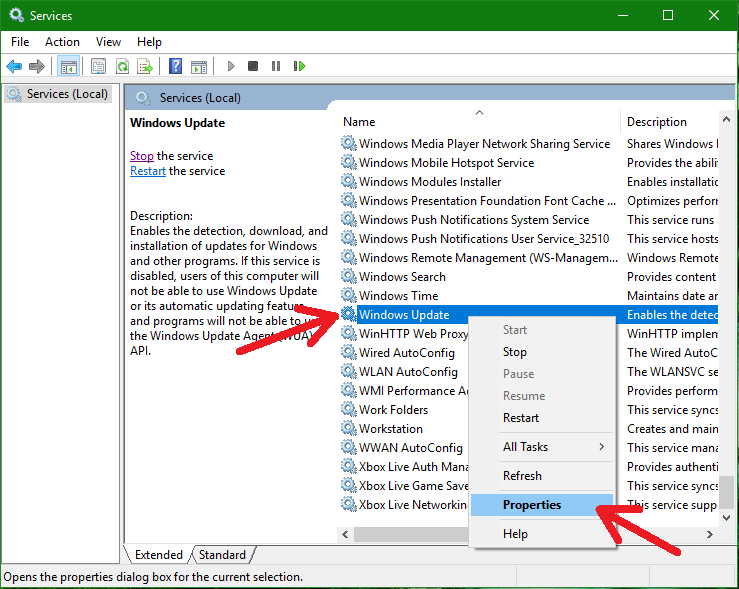Viewport: 739px width, 589px height.
Task: Open the Properties toolbar icon
Action: (99, 66)
